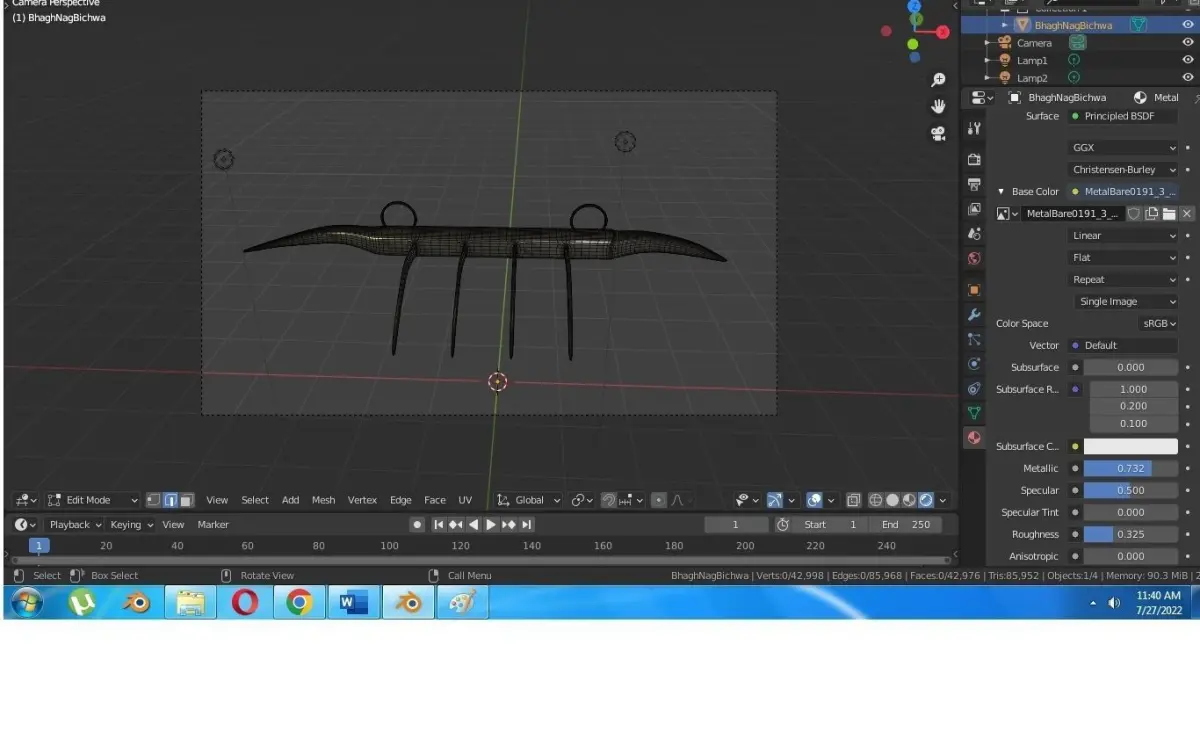1200x739 pixels.
Task: Open the GGX distribution dropdown
Action: (1123, 148)
